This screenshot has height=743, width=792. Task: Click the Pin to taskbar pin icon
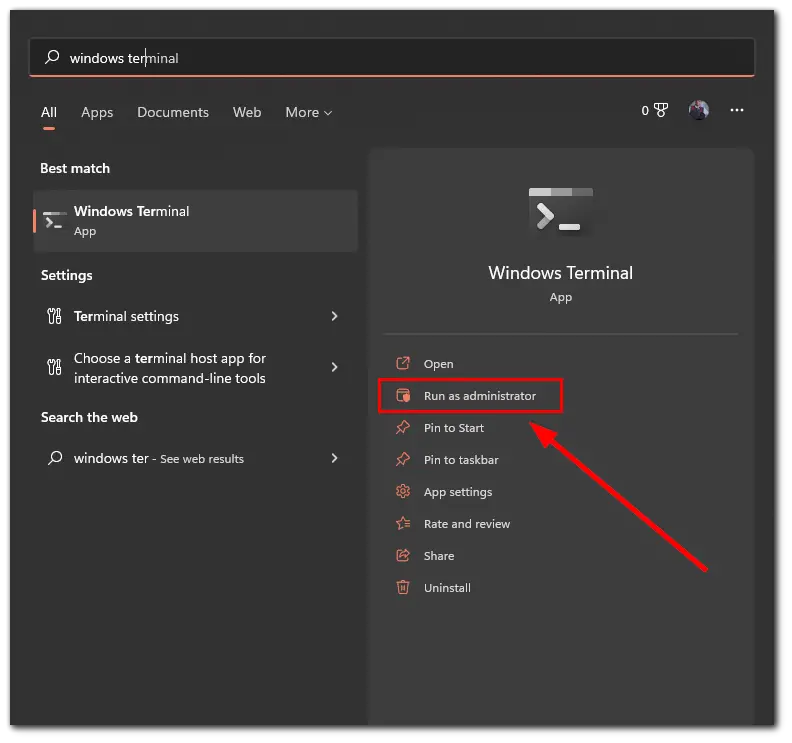click(x=403, y=460)
